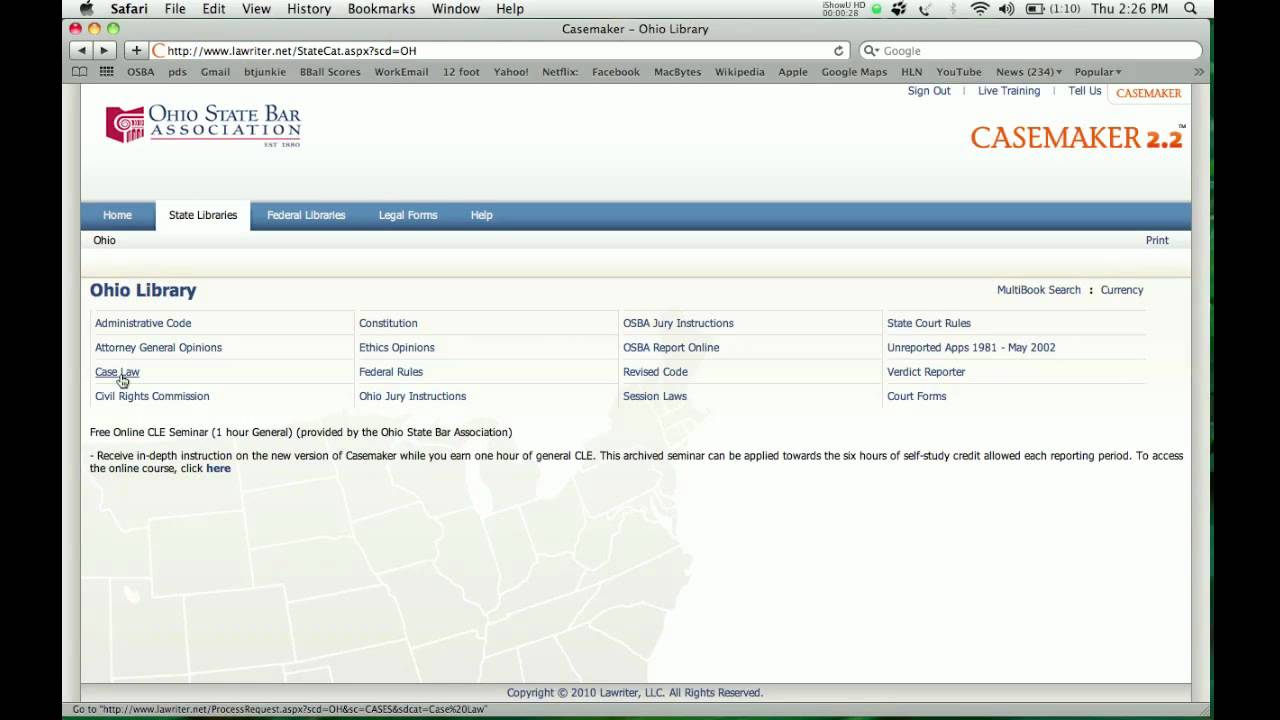Click the volume speaker icon in menu bar

tap(1006, 9)
